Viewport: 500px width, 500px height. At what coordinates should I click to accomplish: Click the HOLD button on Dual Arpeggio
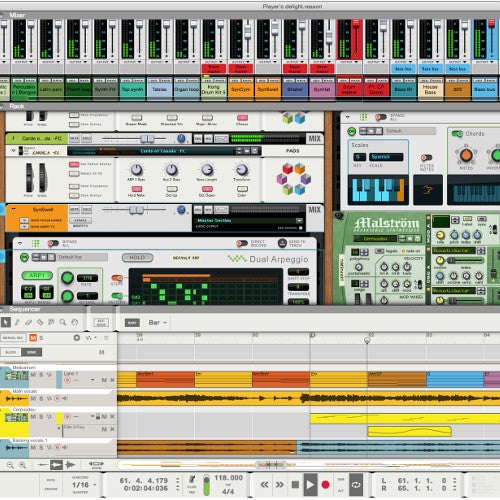pyautogui.click(x=137, y=257)
